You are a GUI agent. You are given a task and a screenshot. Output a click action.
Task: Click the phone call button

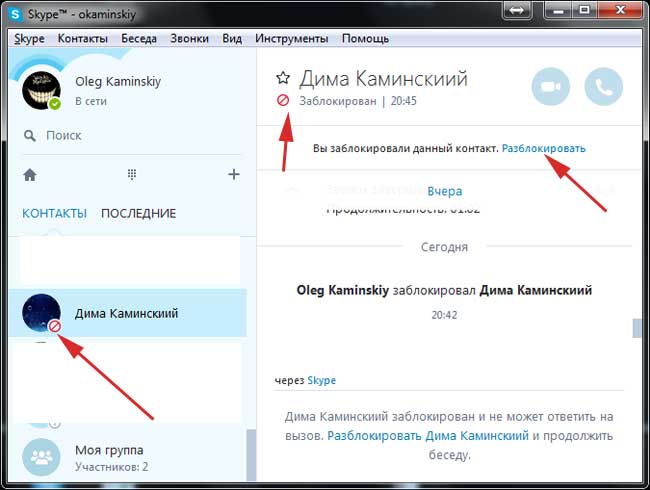coord(602,87)
